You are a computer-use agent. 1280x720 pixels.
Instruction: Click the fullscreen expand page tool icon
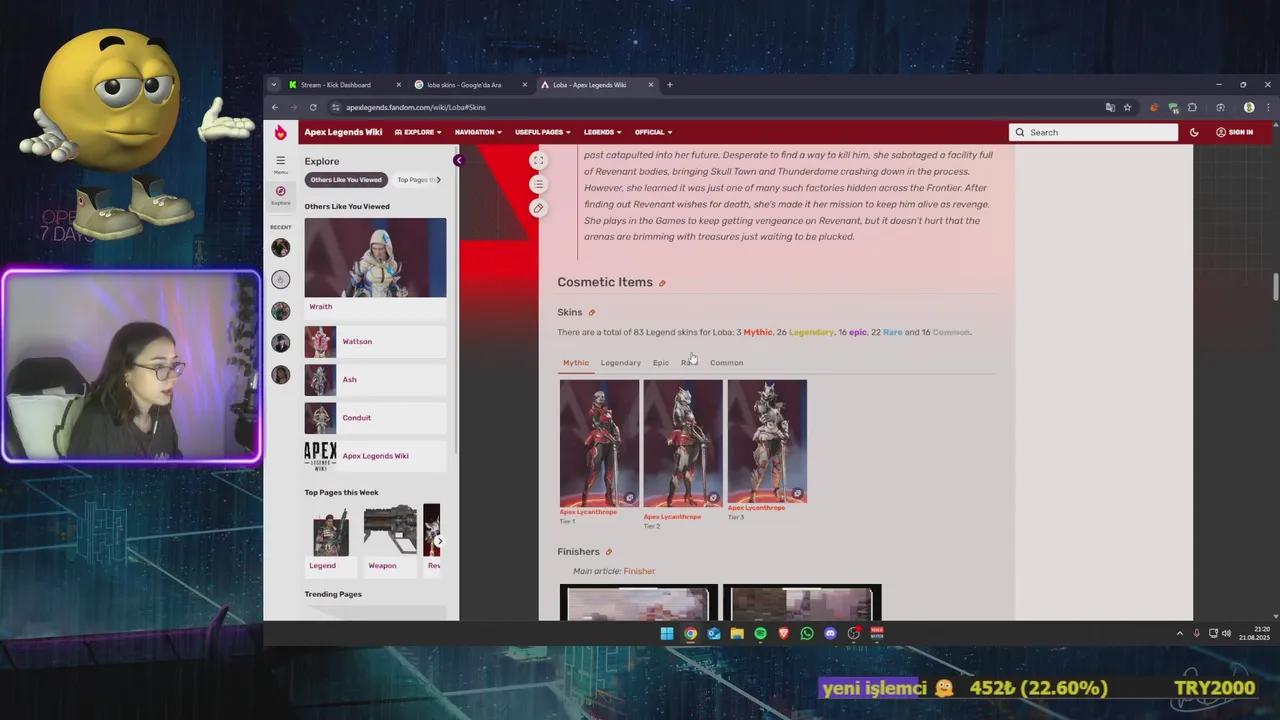[x=538, y=160]
